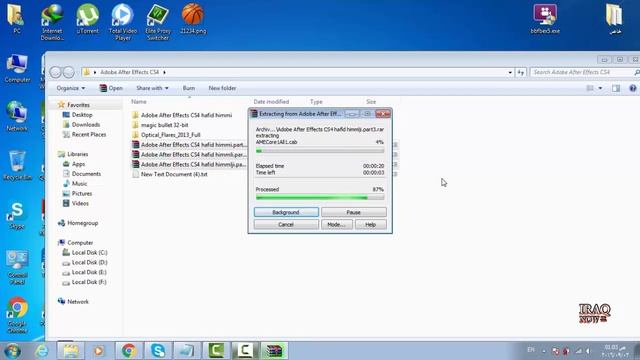Click Adobe After Effects CS4 breadcrumb
640x360 pixels.
tap(130, 72)
